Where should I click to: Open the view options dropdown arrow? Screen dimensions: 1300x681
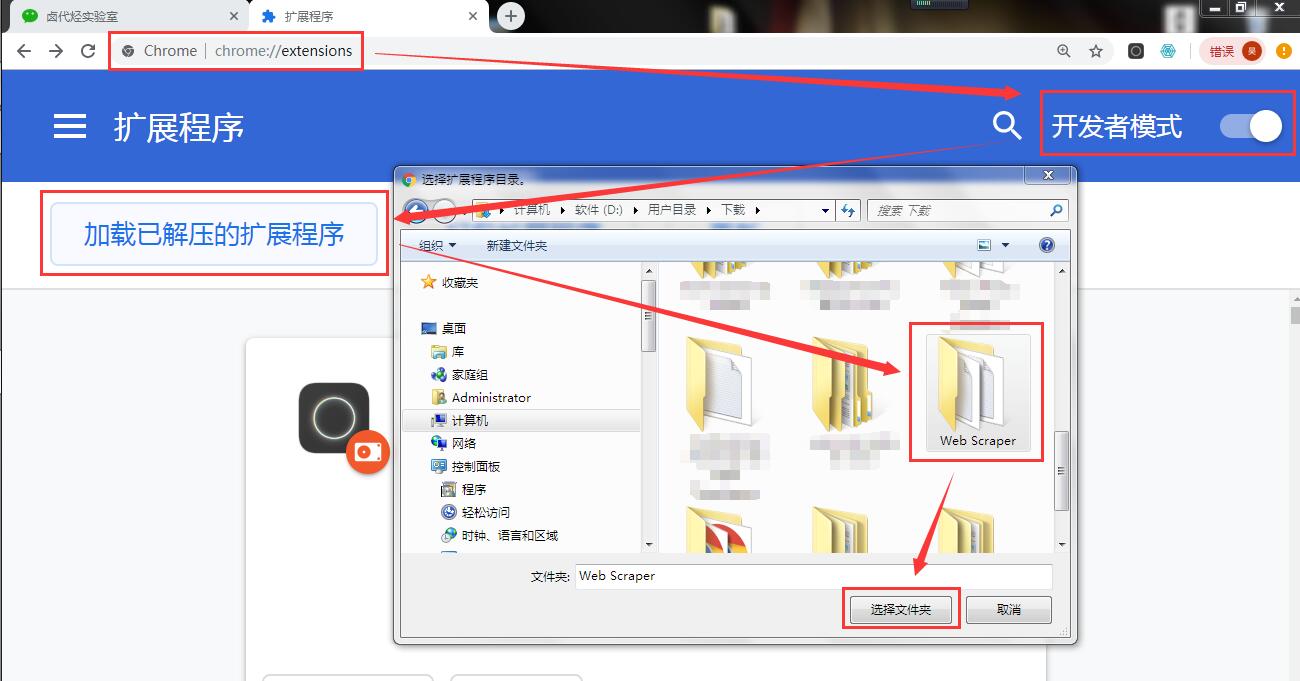[1005, 245]
